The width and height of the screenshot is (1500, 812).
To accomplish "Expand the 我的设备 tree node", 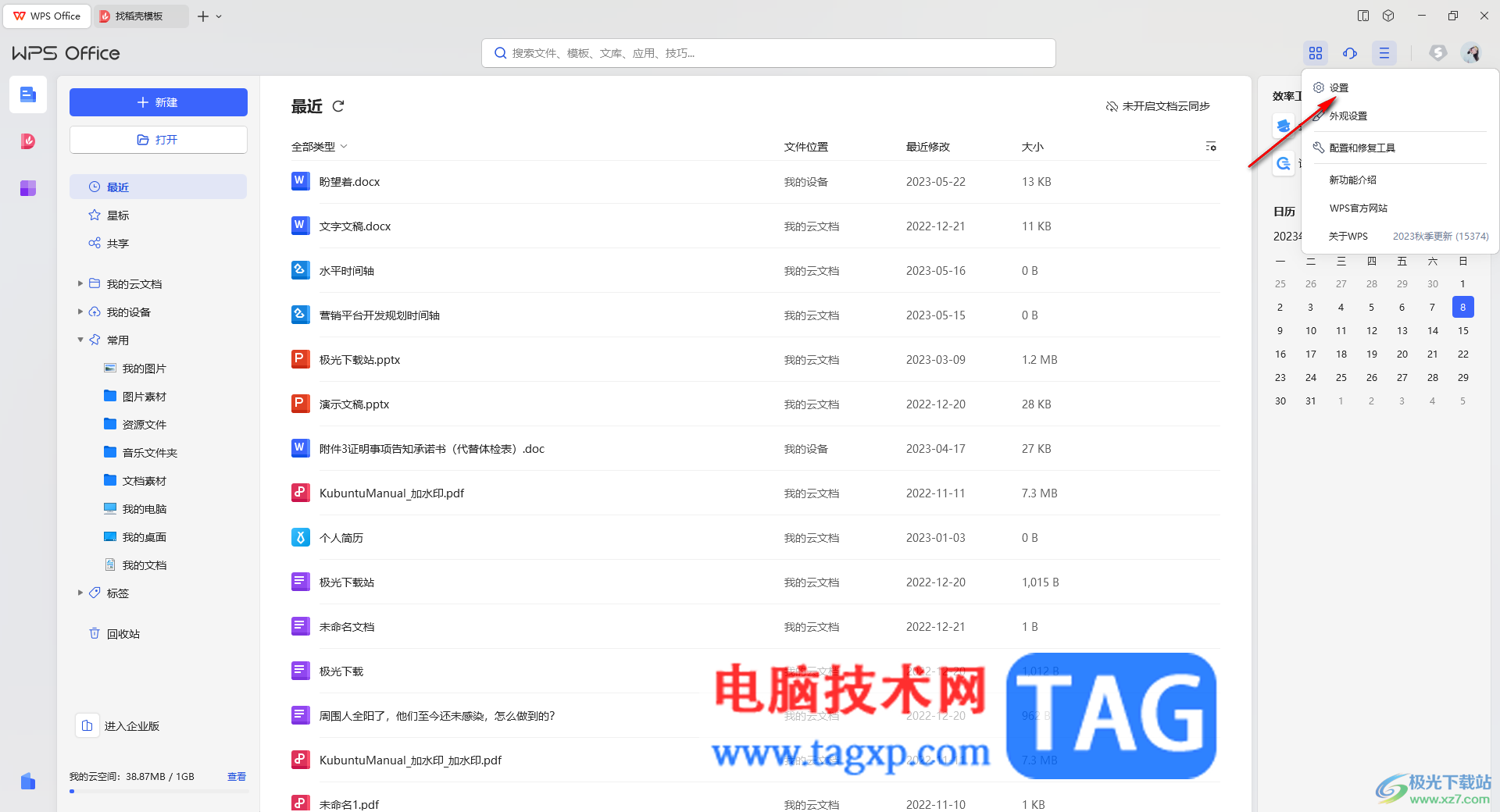I will click(80, 312).
